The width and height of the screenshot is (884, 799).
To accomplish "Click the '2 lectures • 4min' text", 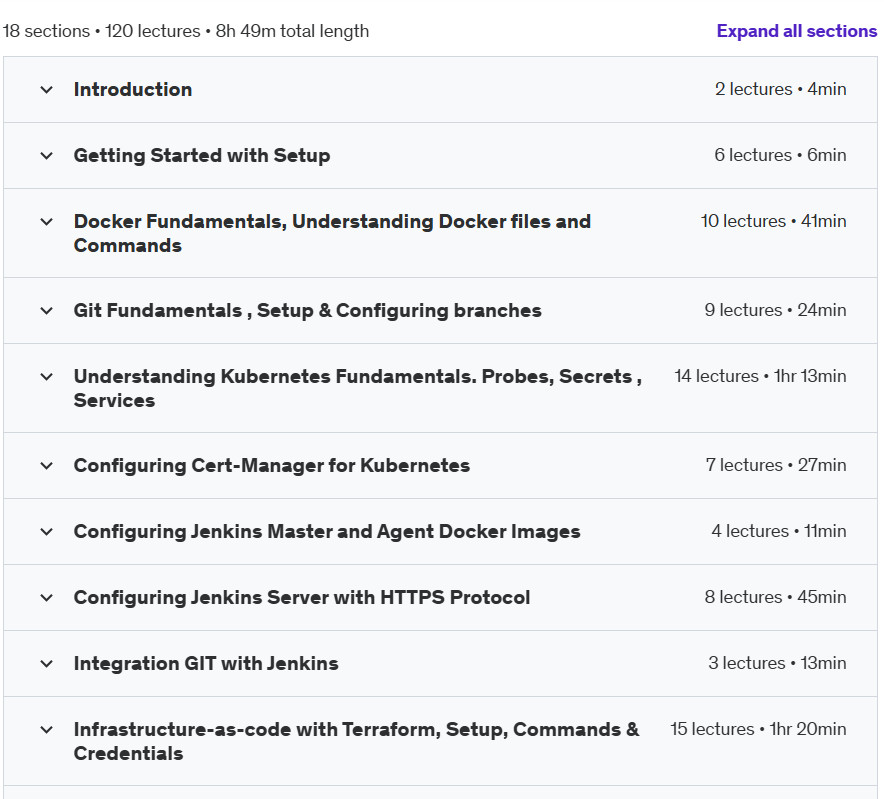I will coord(780,89).
